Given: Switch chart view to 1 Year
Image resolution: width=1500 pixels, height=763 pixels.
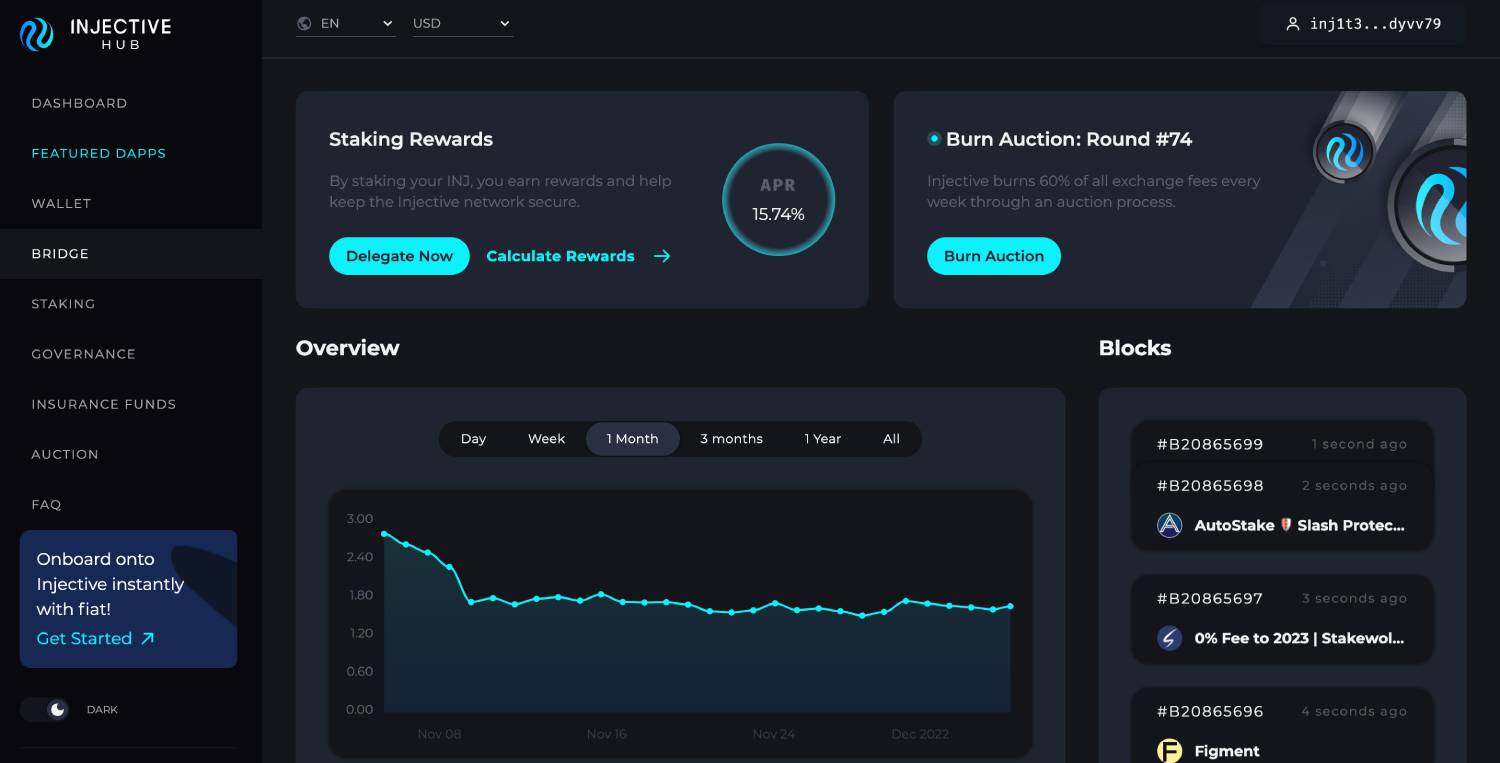Looking at the screenshot, I should [x=822, y=438].
